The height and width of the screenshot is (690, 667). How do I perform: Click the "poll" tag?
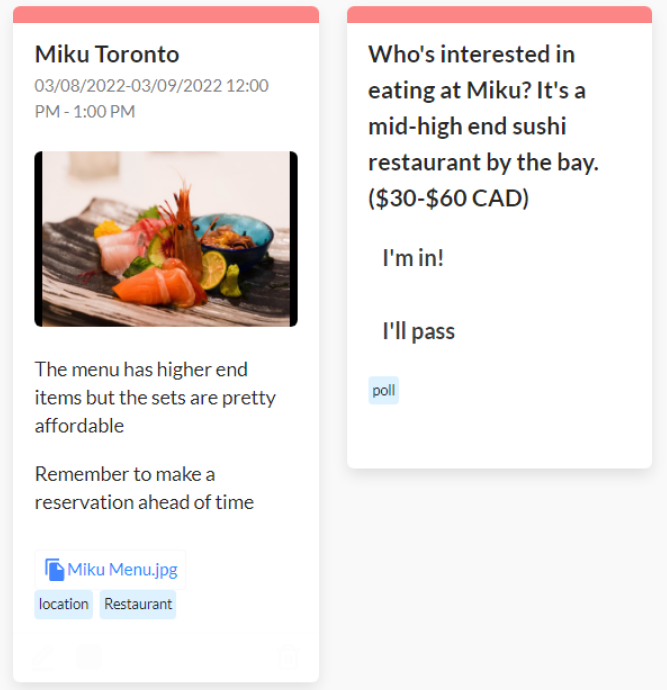tap(383, 390)
